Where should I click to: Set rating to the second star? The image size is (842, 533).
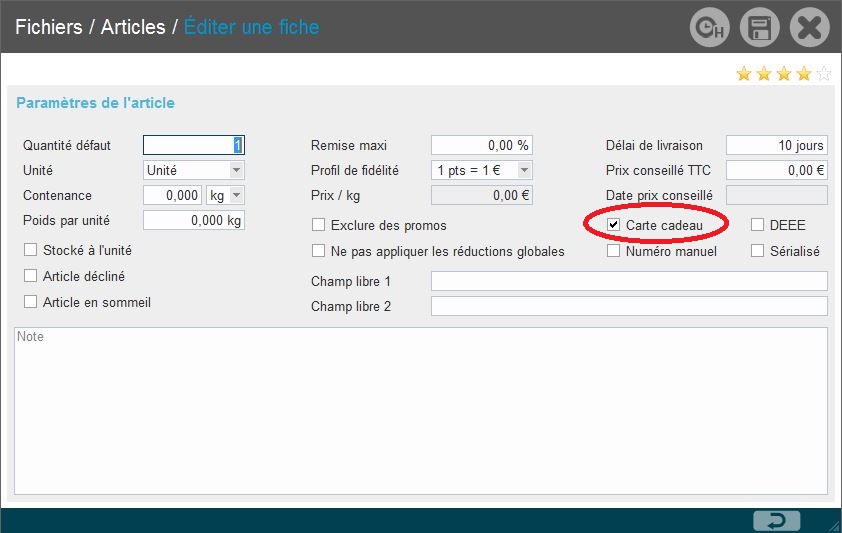[x=764, y=74]
